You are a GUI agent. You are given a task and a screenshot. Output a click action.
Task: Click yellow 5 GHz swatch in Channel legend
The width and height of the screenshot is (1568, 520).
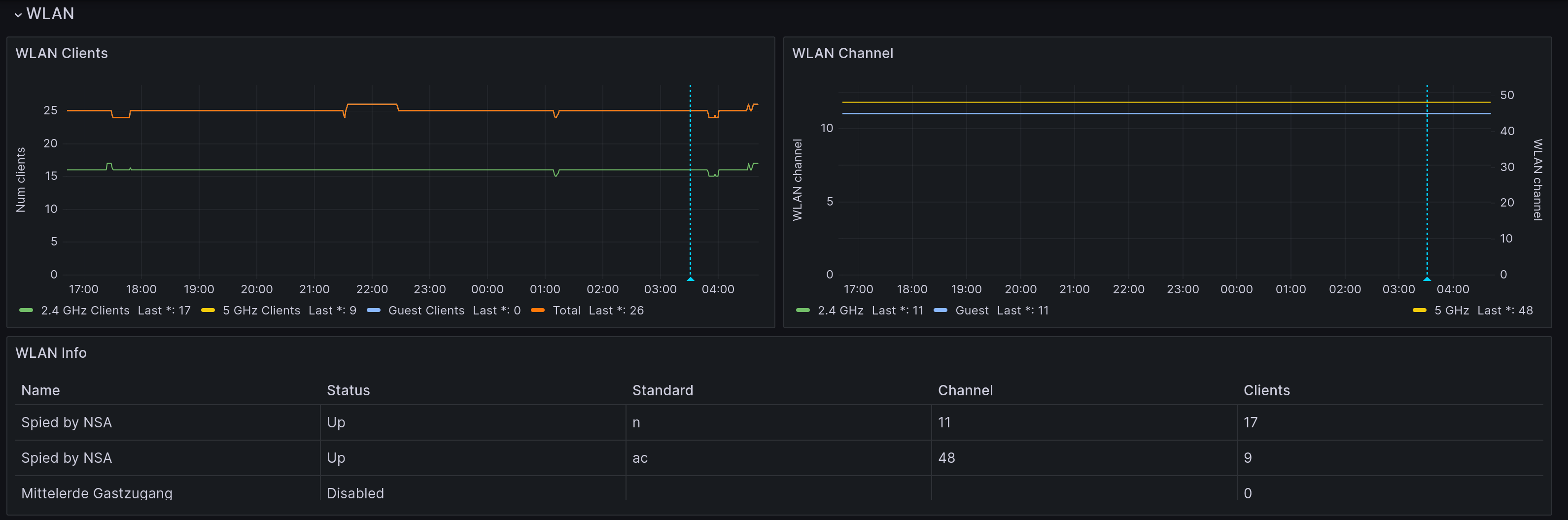pyautogui.click(x=1420, y=311)
